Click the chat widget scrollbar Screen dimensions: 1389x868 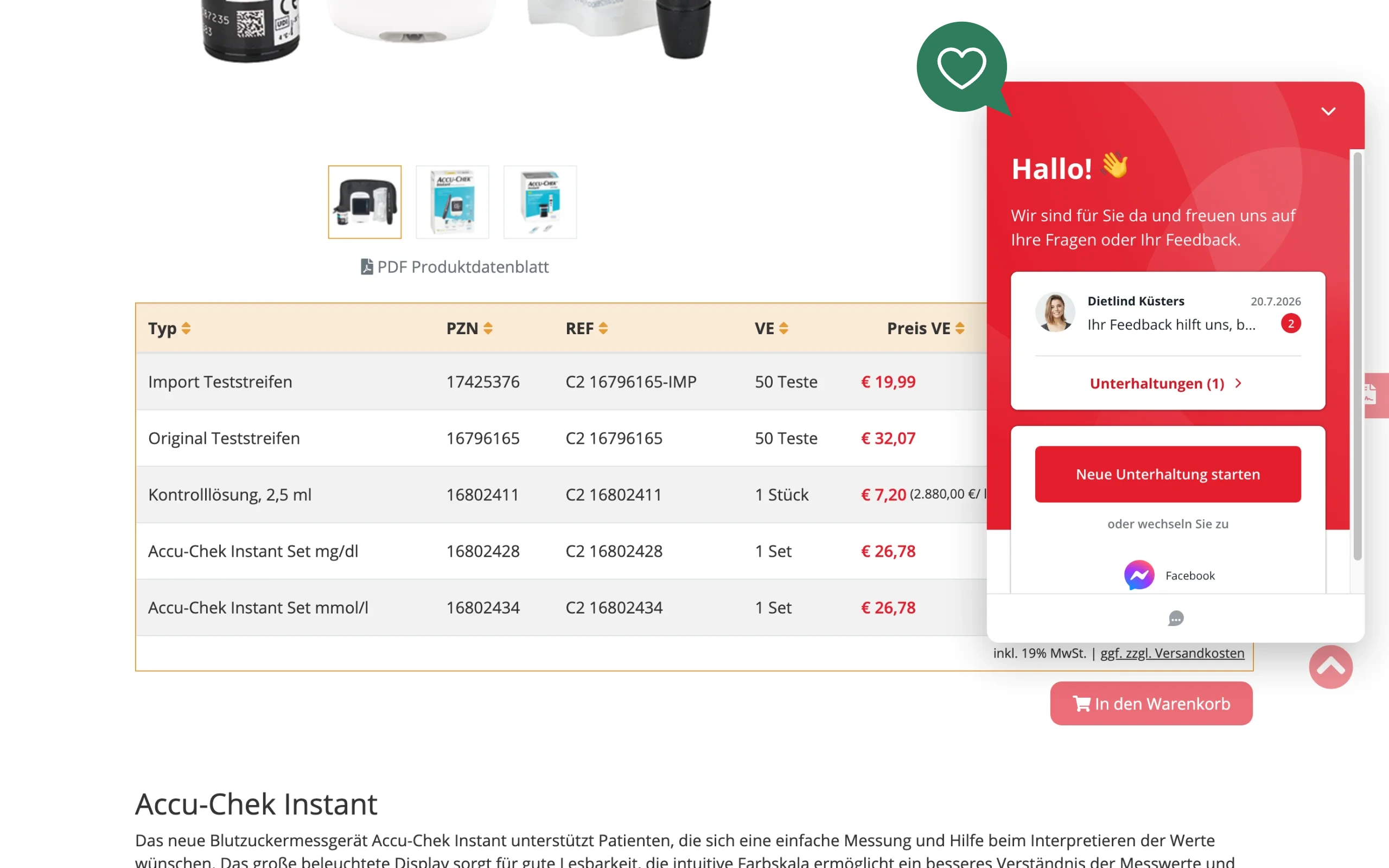1358,356
